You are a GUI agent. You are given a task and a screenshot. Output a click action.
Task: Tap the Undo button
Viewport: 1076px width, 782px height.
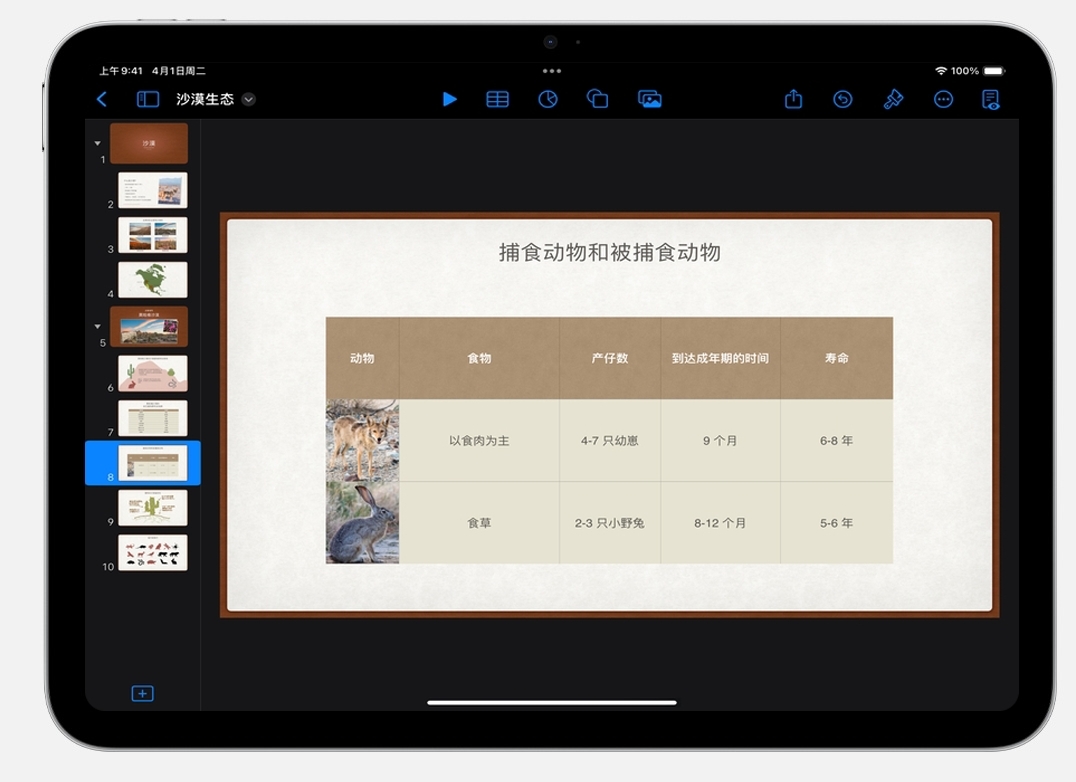pos(843,99)
